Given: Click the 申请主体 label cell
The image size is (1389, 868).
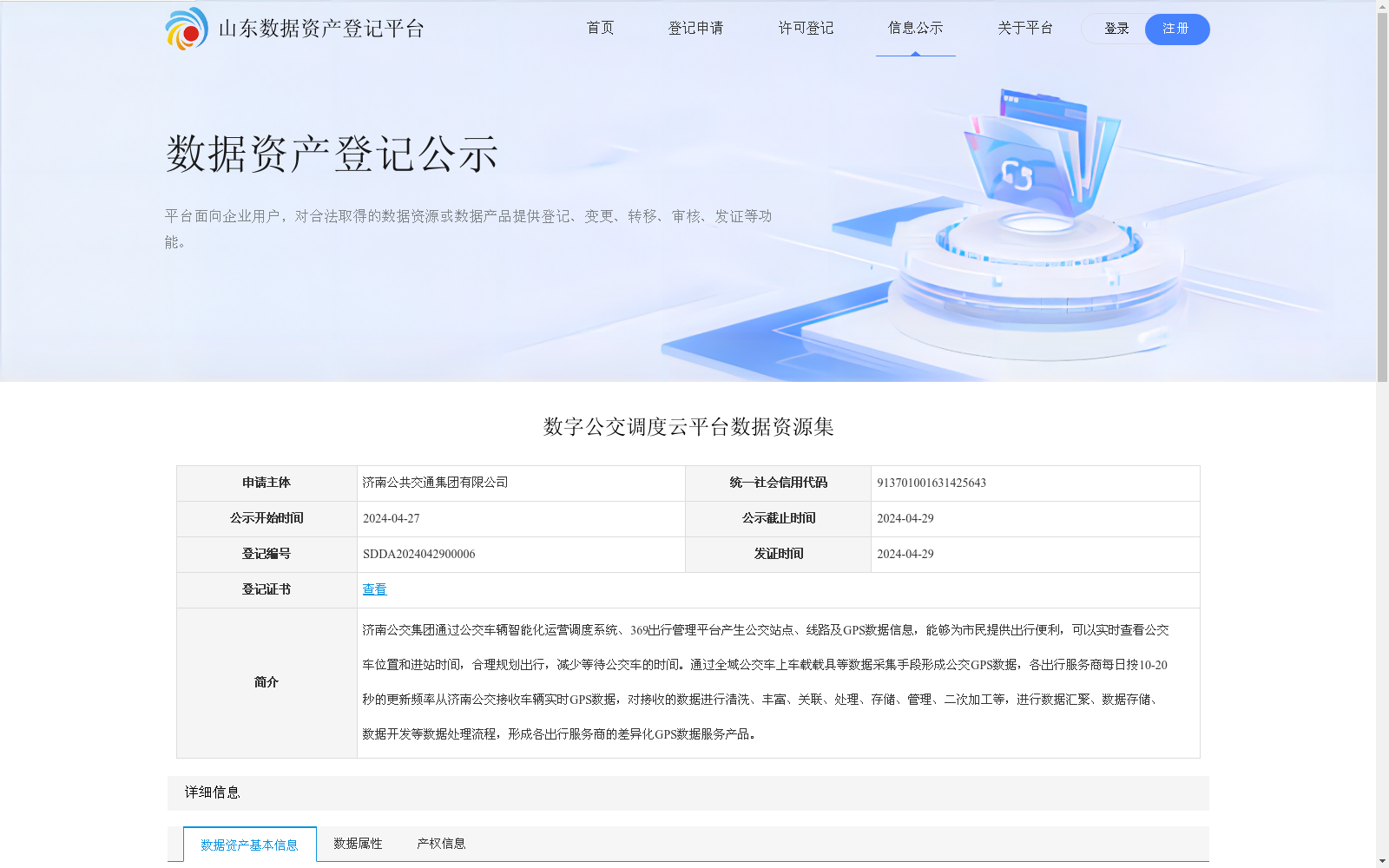Looking at the screenshot, I should pyautogui.click(x=267, y=483).
